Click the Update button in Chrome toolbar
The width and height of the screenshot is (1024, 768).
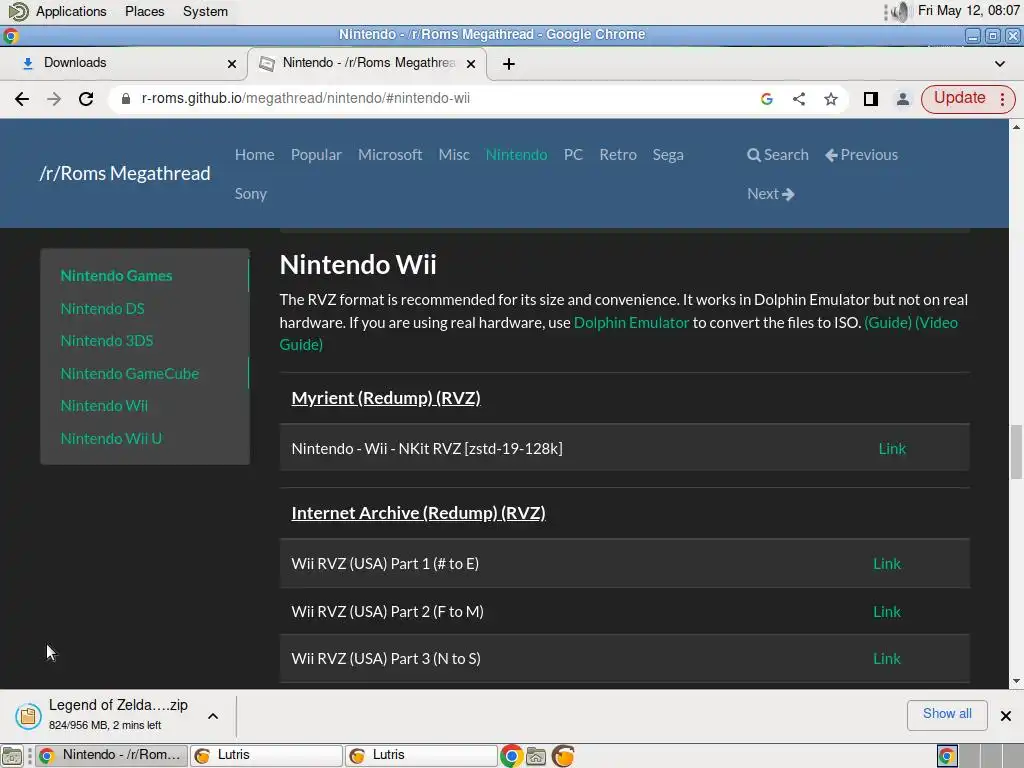point(959,98)
